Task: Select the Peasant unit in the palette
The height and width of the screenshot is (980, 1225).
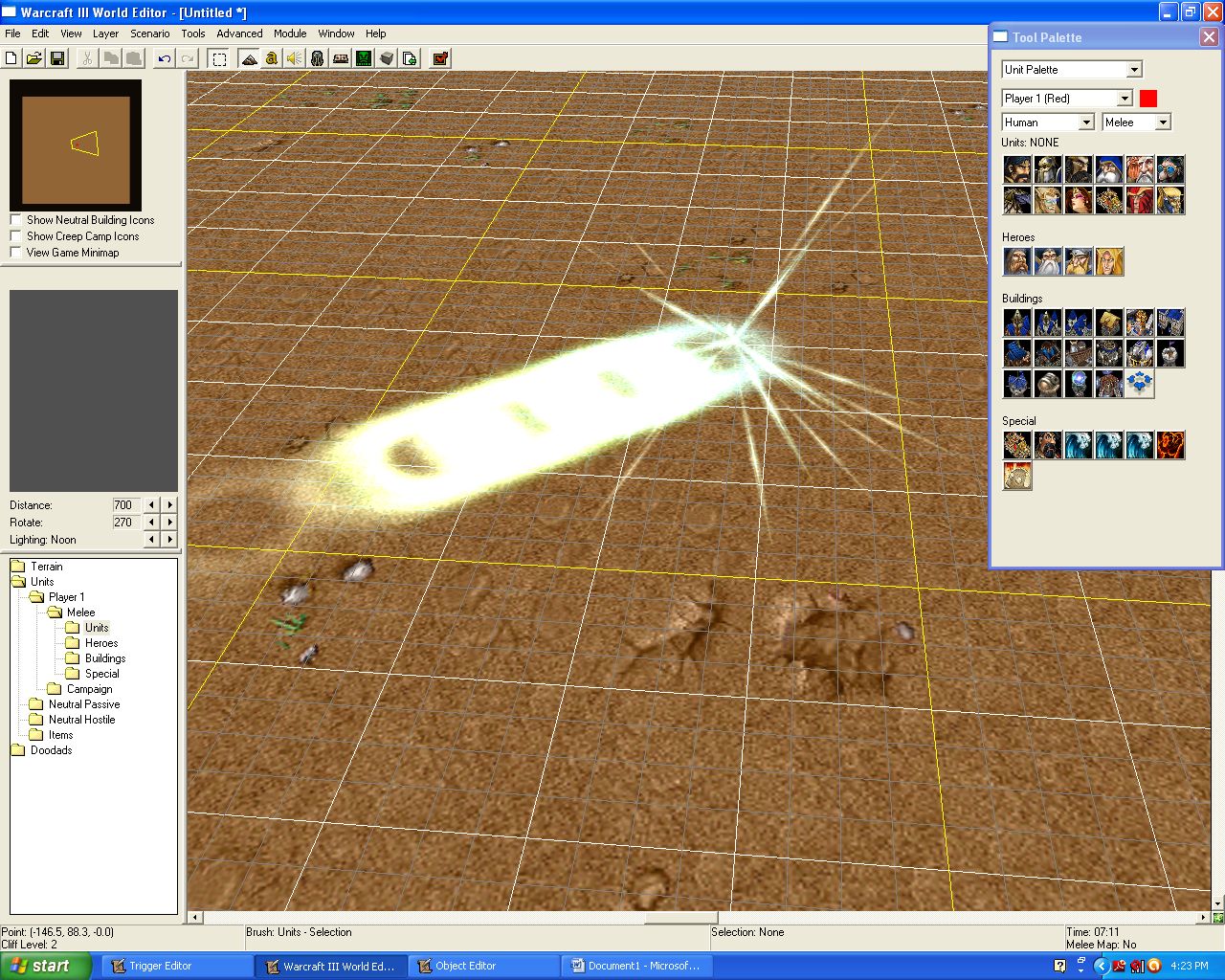Action: click(x=1017, y=169)
